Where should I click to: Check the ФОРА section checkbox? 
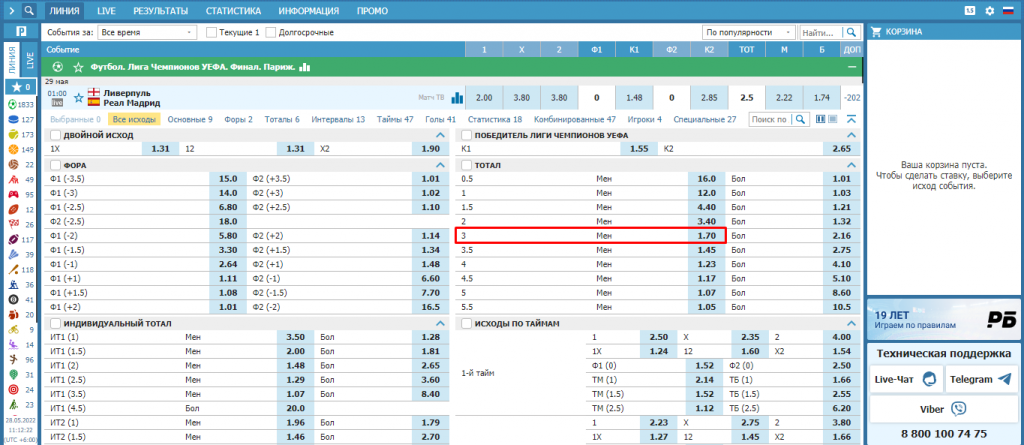pos(54,164)
